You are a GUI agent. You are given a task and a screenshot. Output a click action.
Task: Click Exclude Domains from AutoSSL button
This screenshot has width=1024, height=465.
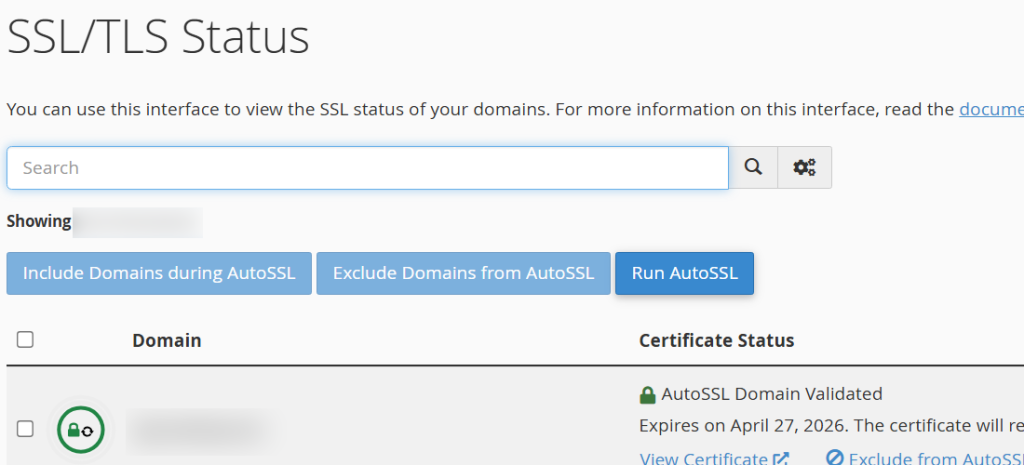[464, 273]
